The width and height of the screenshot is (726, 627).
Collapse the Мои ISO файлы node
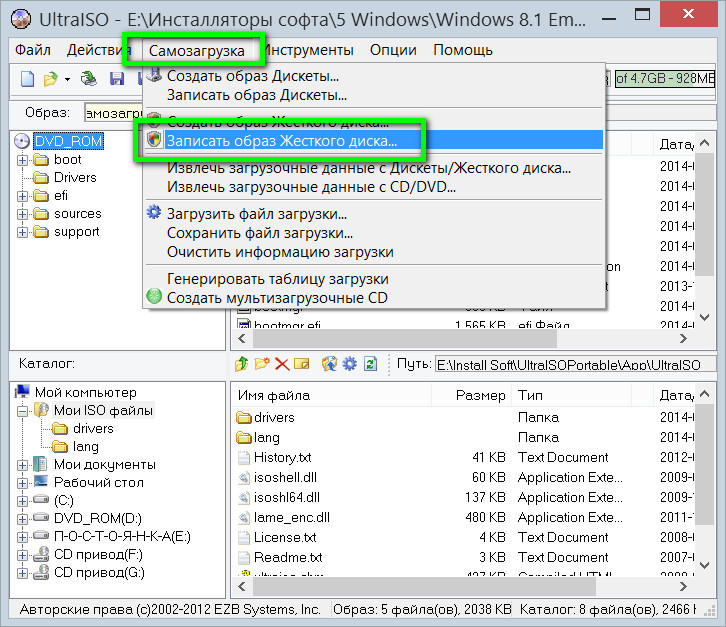(22, 411)
